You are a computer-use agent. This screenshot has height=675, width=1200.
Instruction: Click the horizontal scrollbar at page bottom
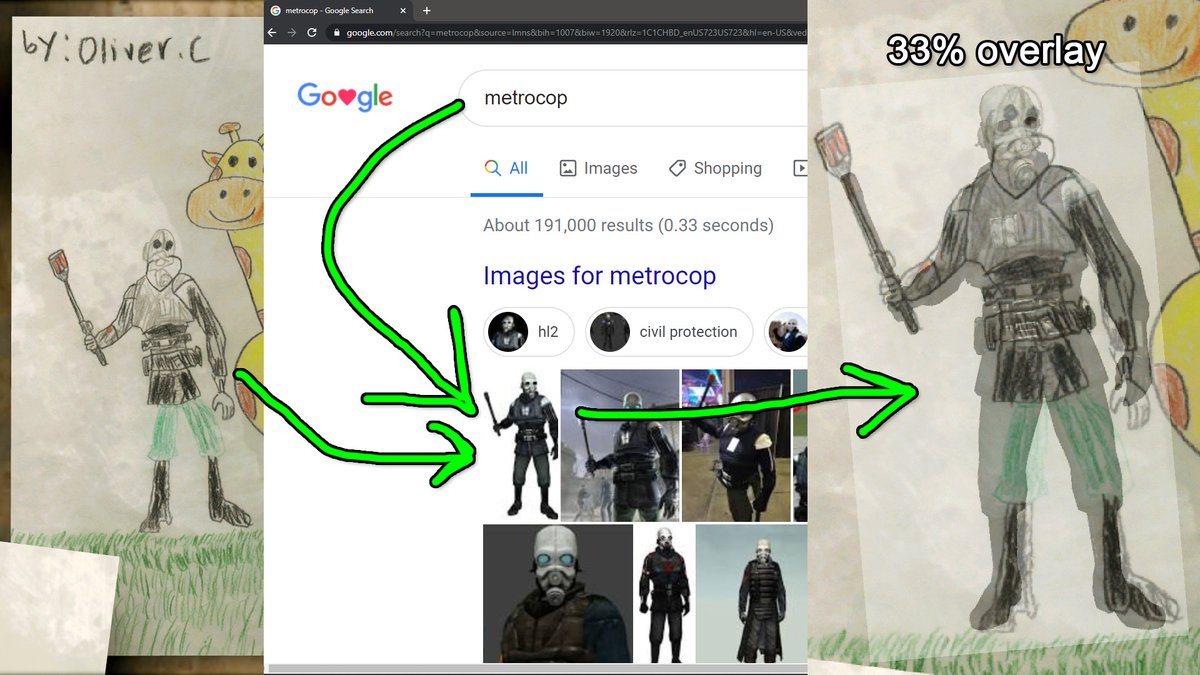pos(537,667)
